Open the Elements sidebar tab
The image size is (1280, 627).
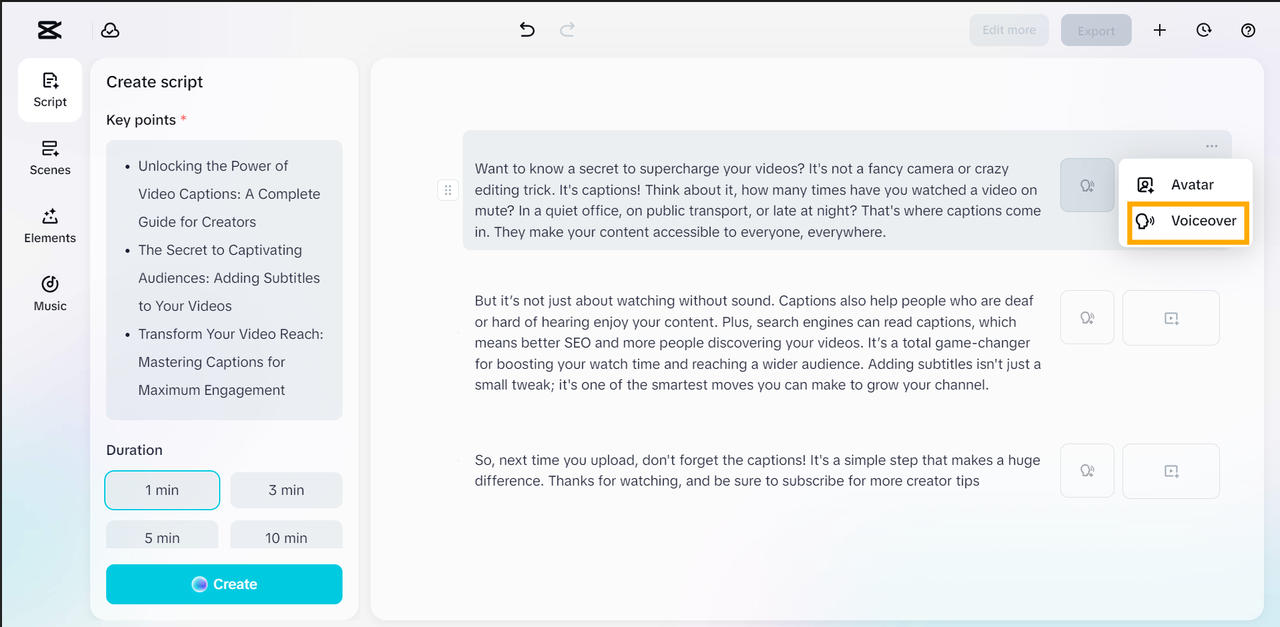50,226
